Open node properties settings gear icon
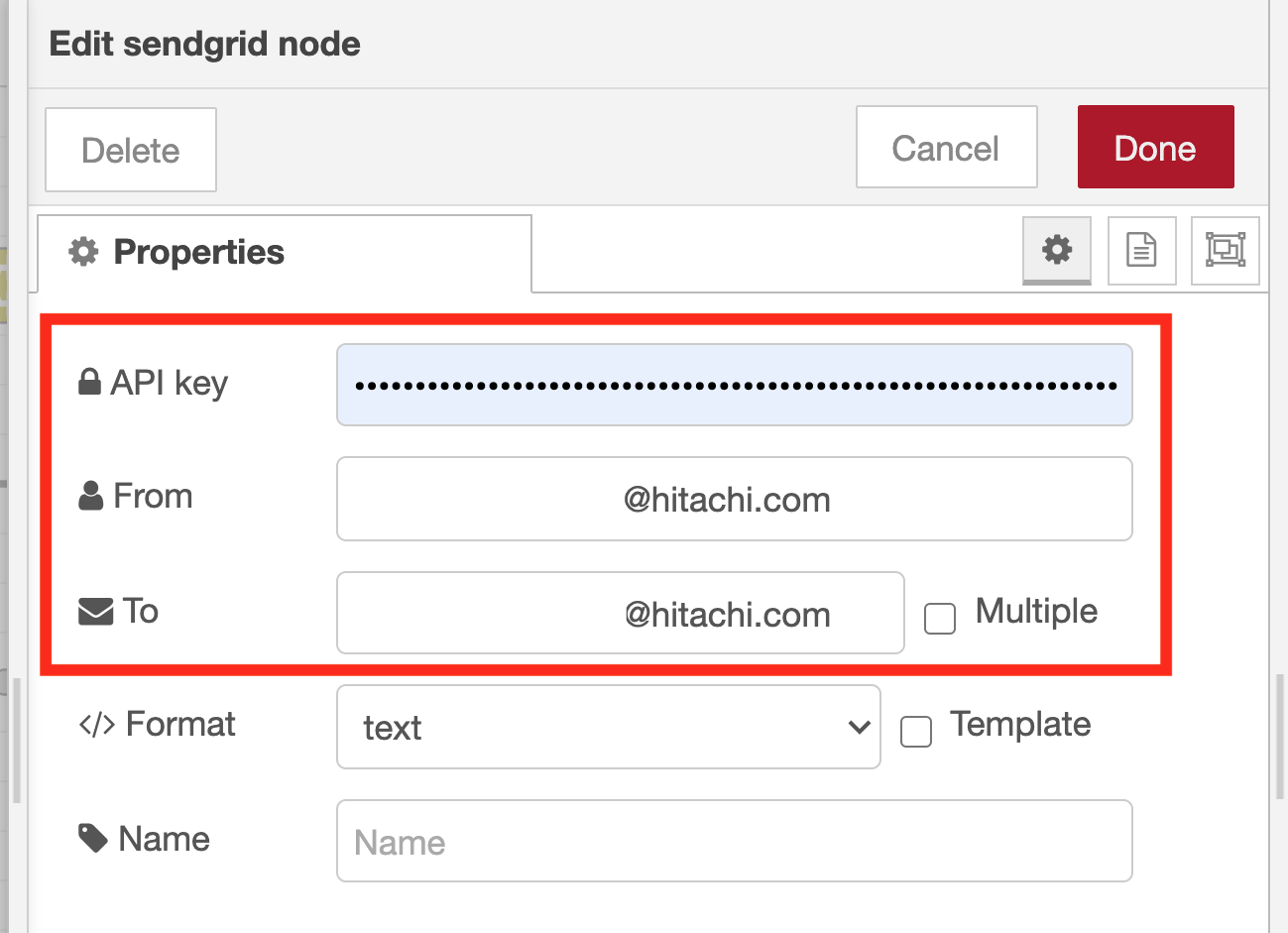1288x933 pixels. (x=1057, y=250)
